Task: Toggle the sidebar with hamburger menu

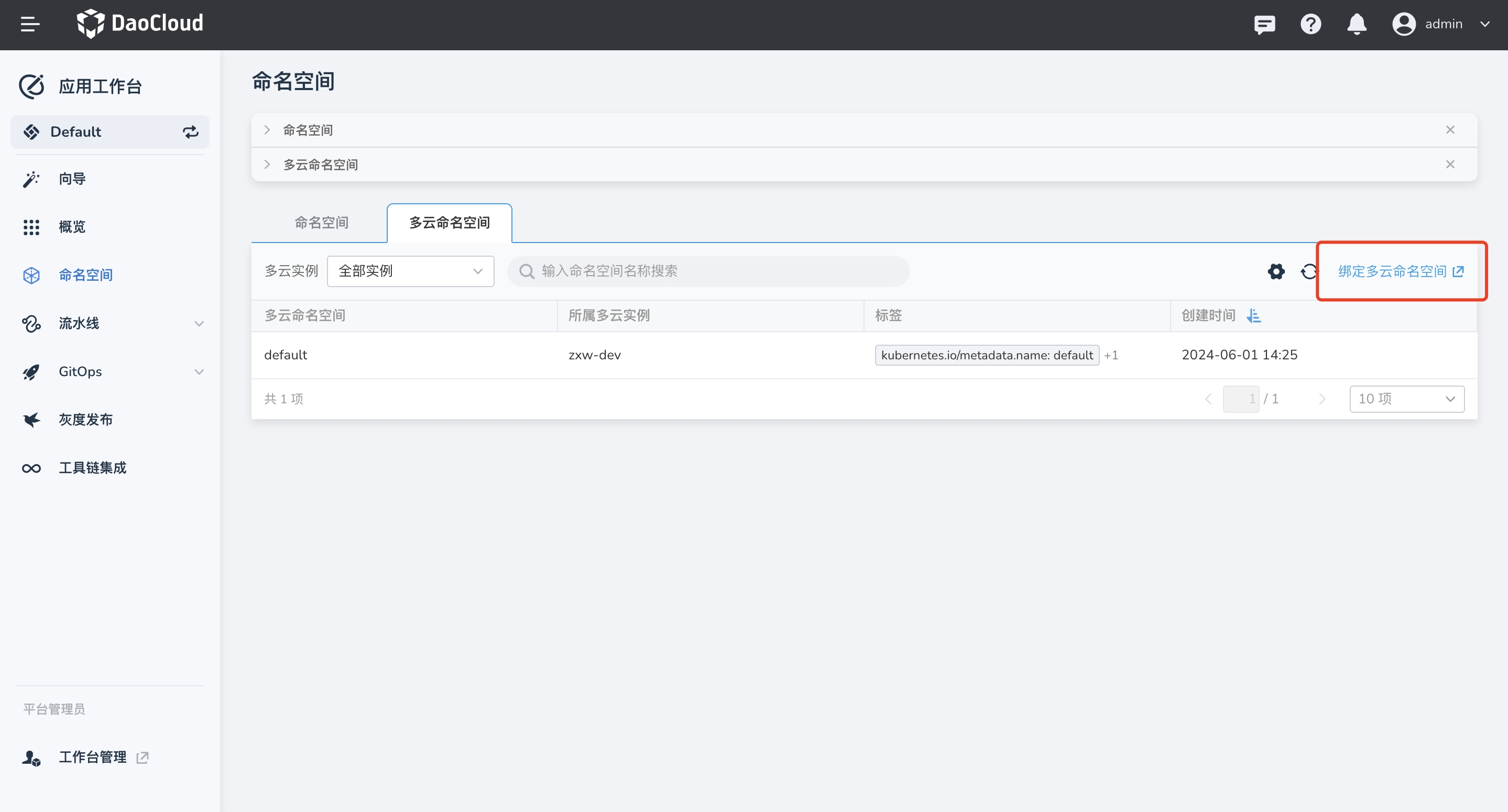Action: (30, 24)
